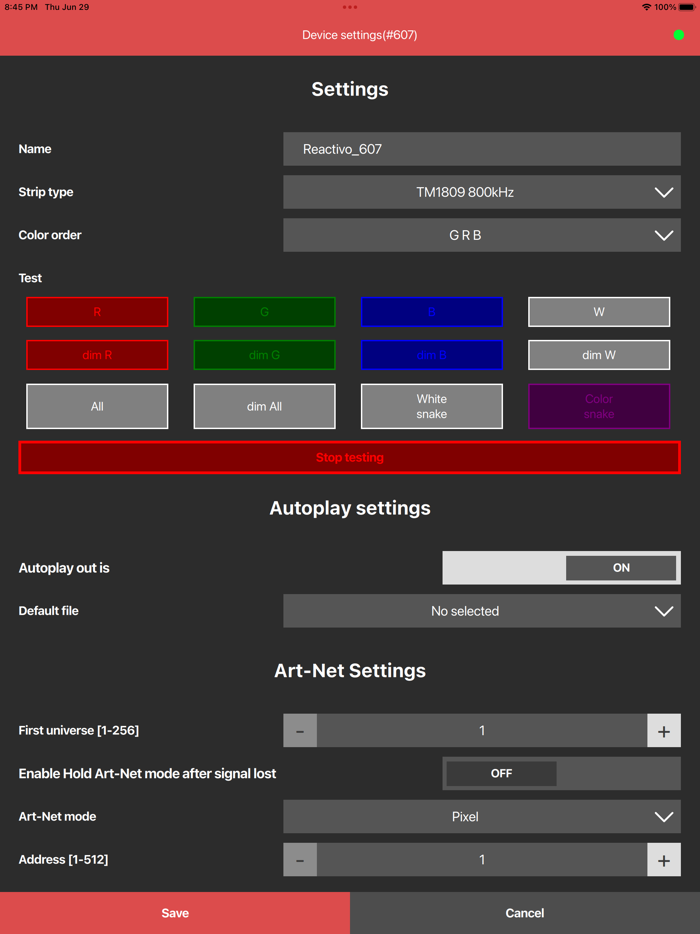
Task: Tap the battery indicator icon
Action: coord(687,7)
